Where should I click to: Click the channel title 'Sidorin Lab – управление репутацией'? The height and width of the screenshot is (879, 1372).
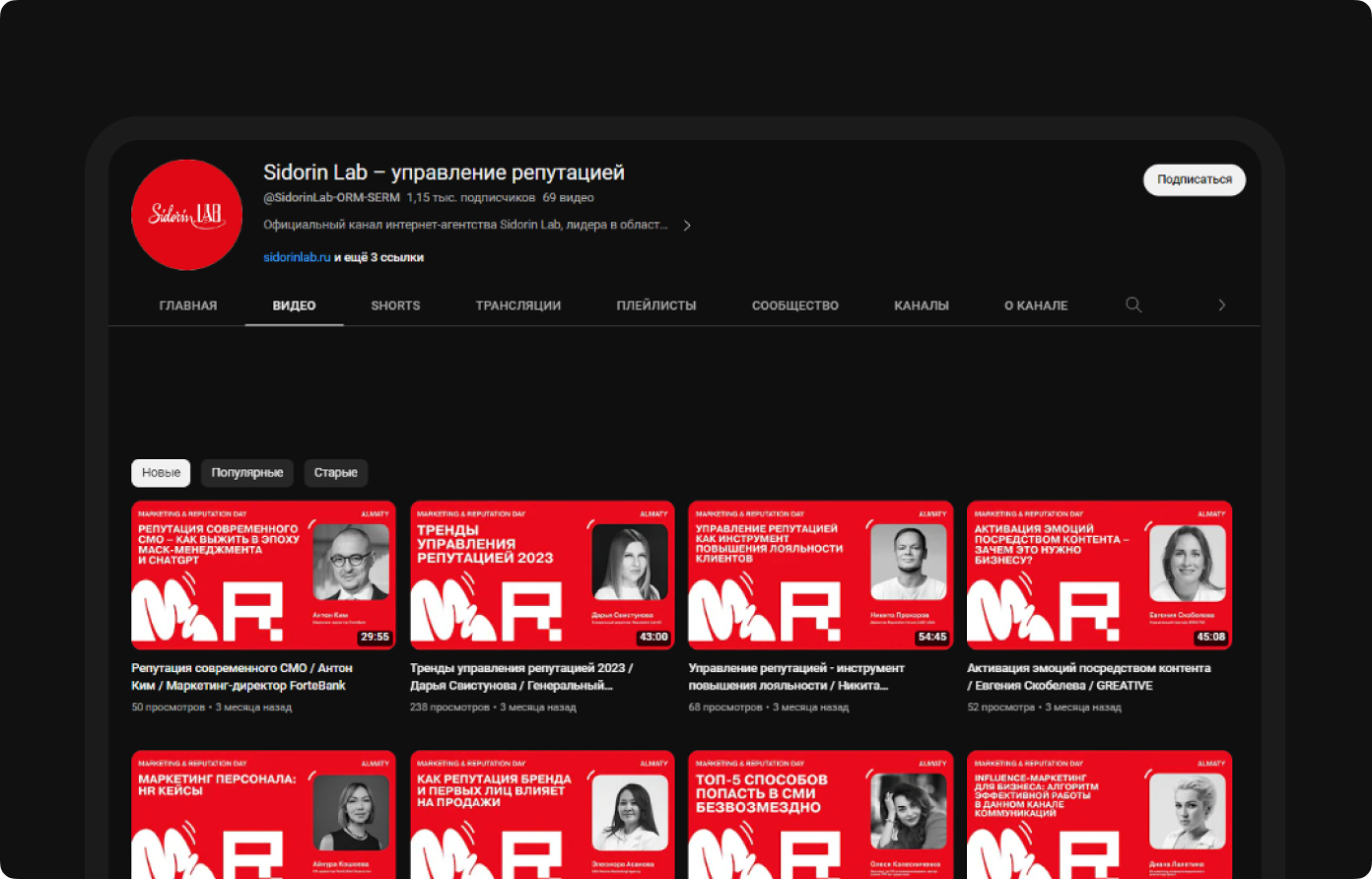tap(444, 172)
